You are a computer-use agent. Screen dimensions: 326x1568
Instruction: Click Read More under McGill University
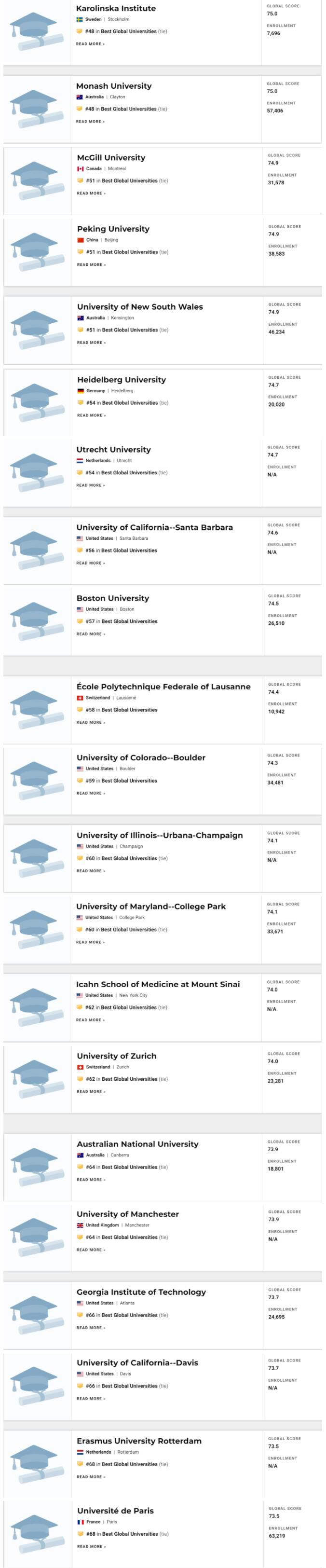tap(91, 193)
